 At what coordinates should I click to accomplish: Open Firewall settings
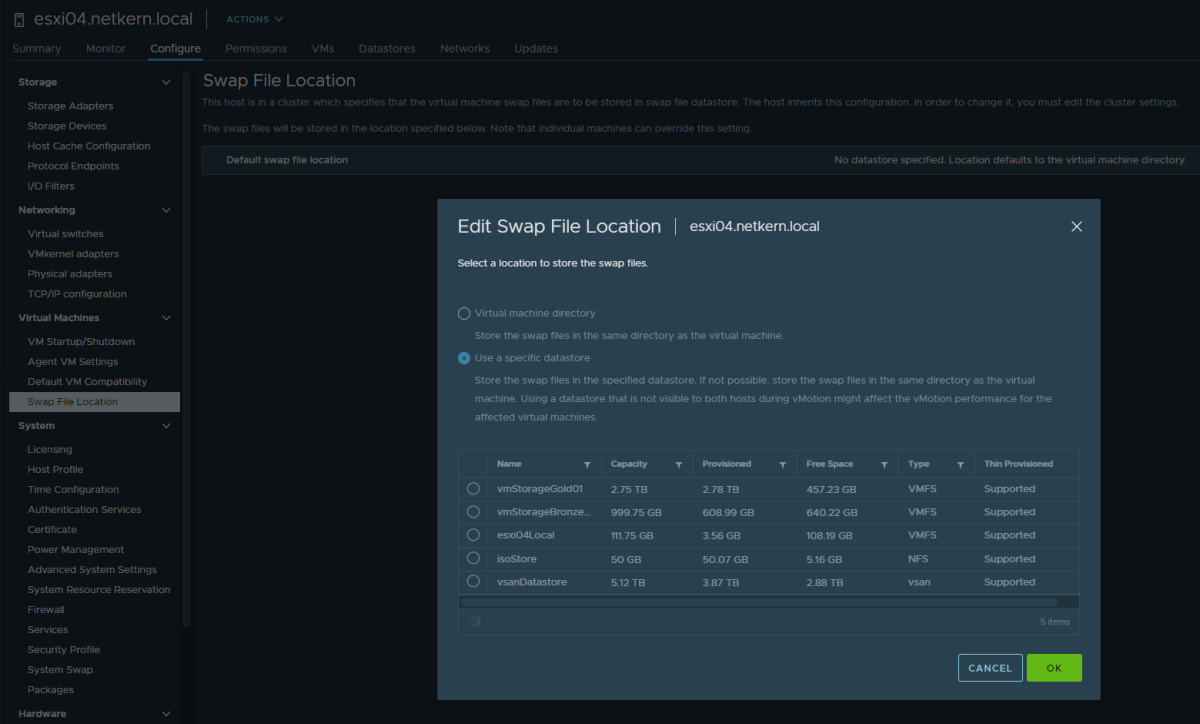46,610
